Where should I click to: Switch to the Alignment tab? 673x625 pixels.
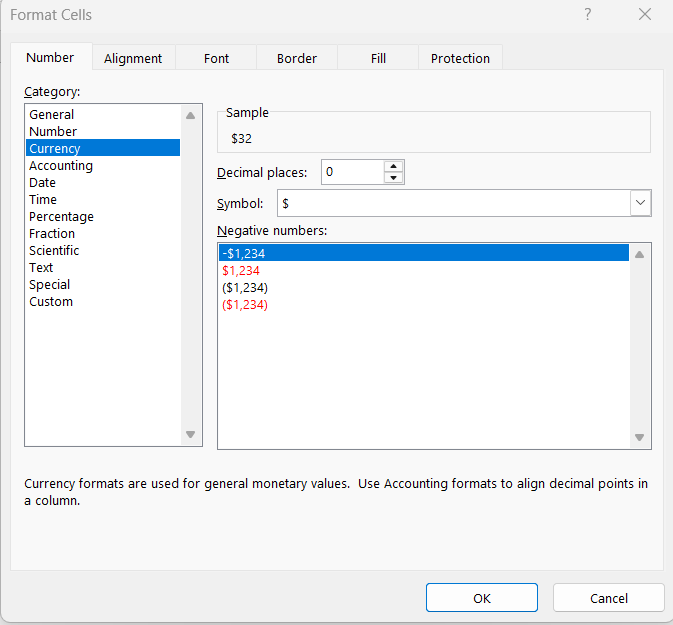133,59
